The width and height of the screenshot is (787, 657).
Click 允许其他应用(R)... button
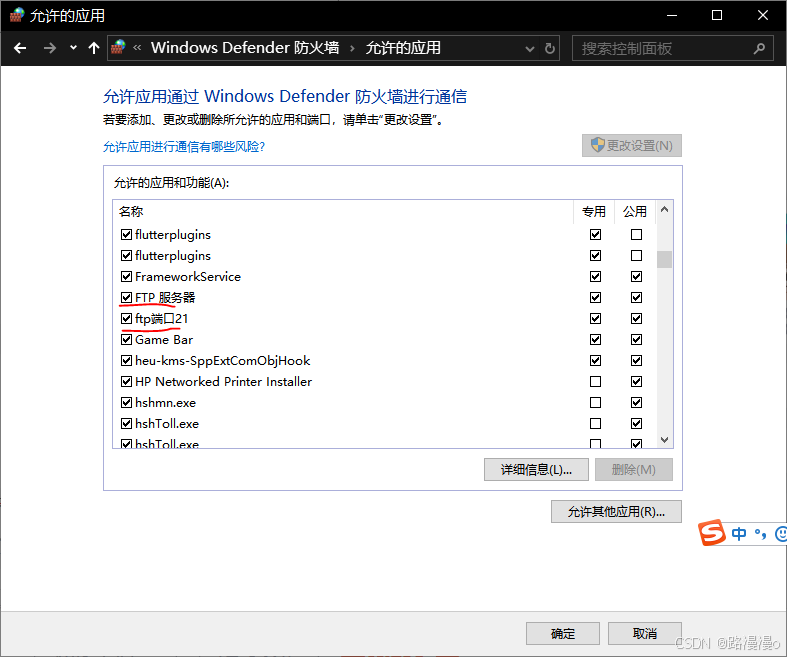(616, 511)
